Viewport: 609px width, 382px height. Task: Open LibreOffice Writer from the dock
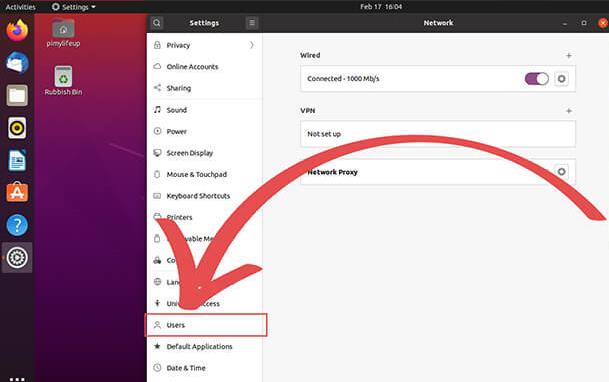[17, 160]
